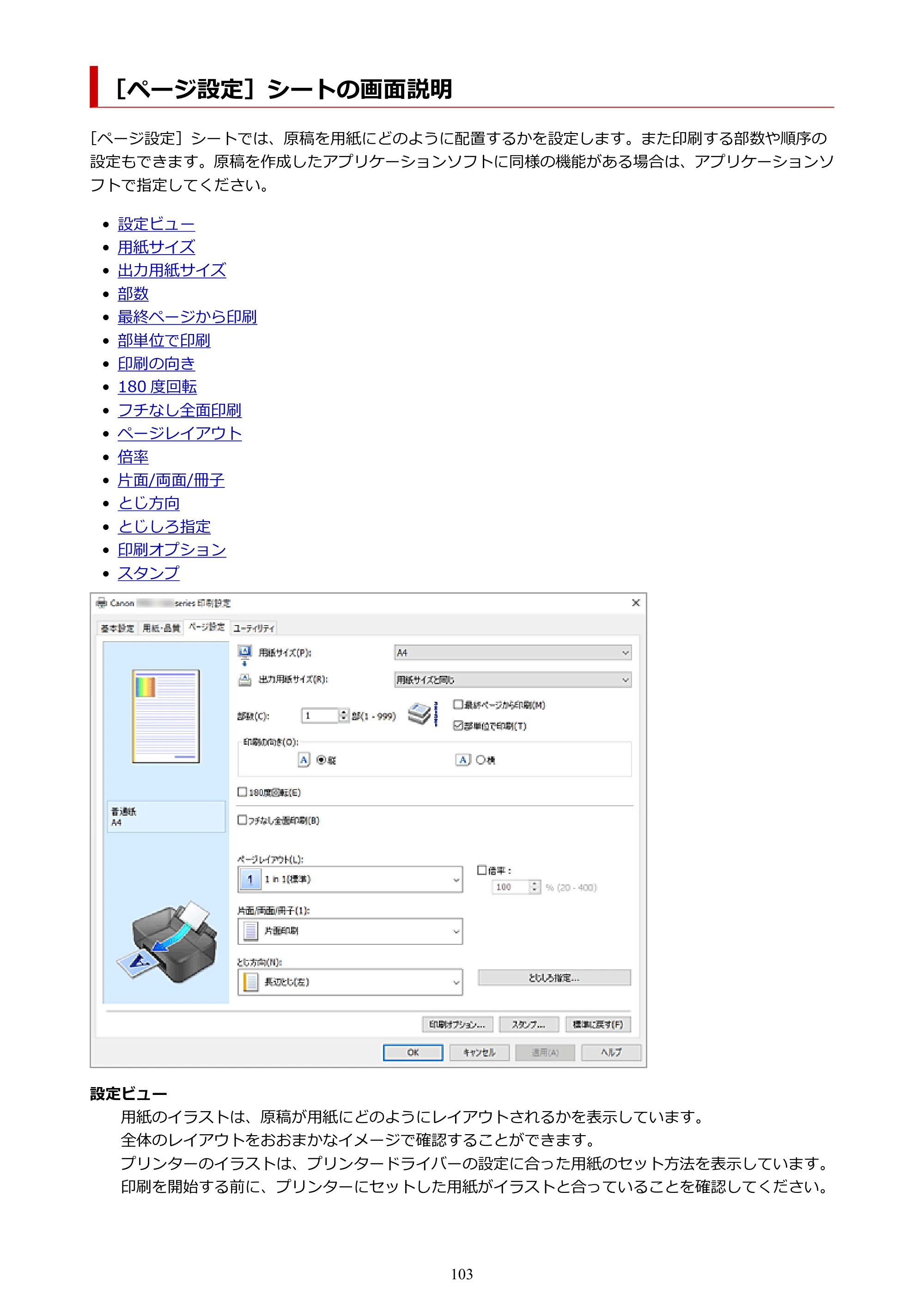Open the スタンプ link

point(149,573)
